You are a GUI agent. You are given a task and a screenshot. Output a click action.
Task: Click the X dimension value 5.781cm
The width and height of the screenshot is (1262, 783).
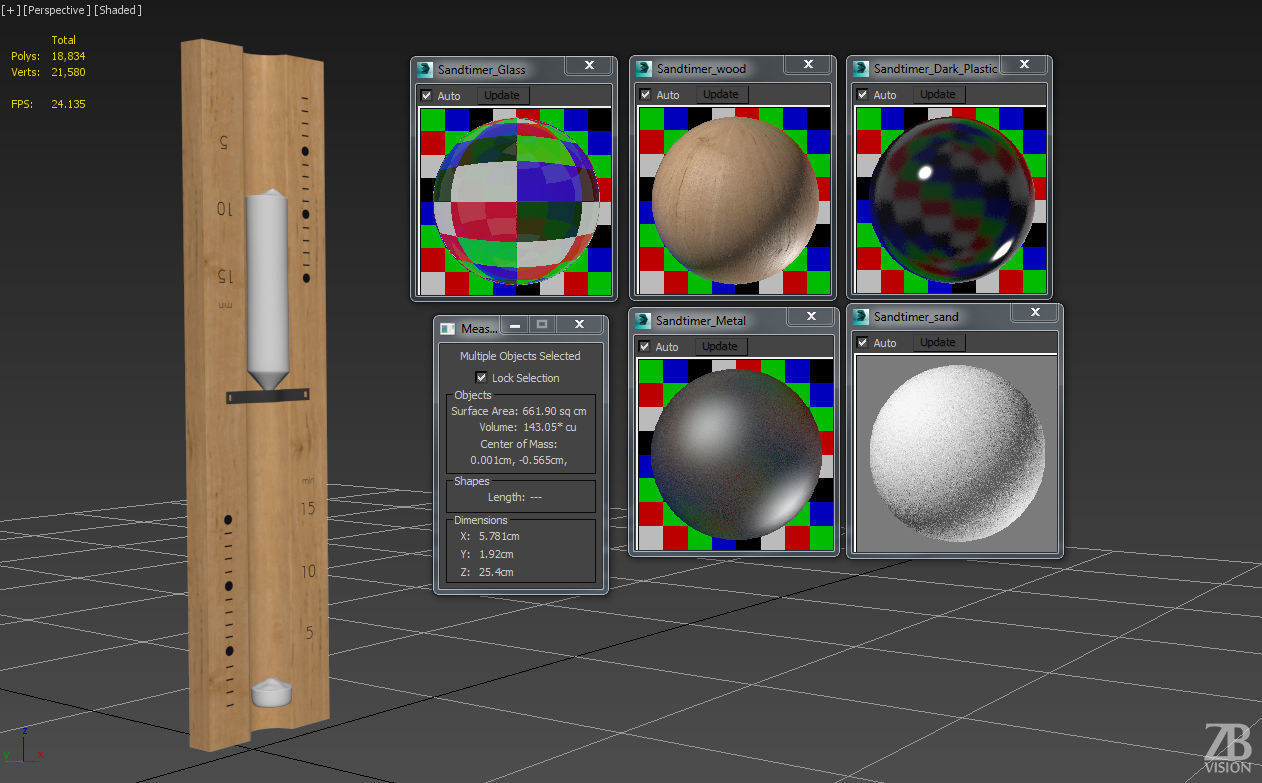(499, 536)
